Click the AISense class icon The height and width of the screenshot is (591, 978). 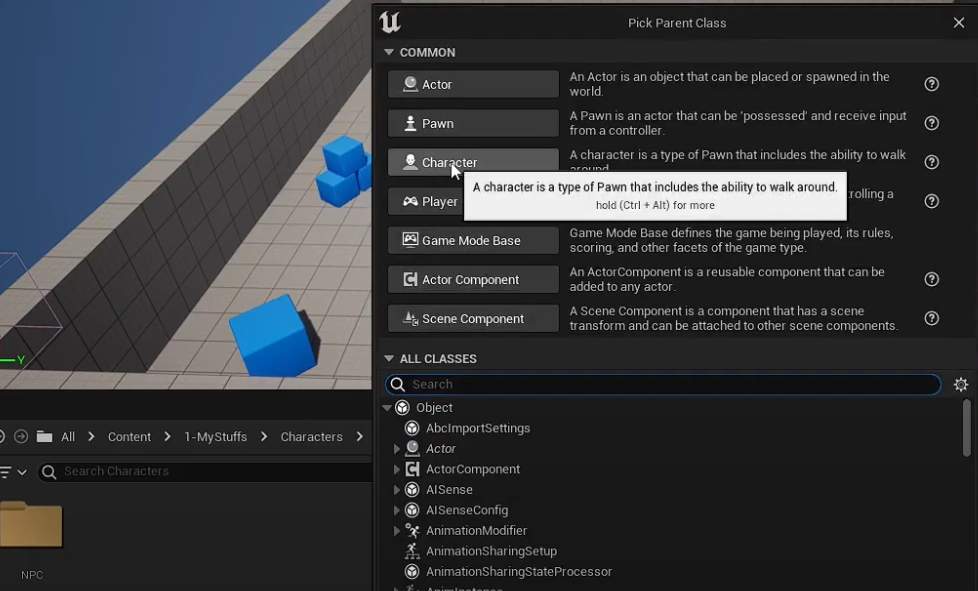point(412,490)
